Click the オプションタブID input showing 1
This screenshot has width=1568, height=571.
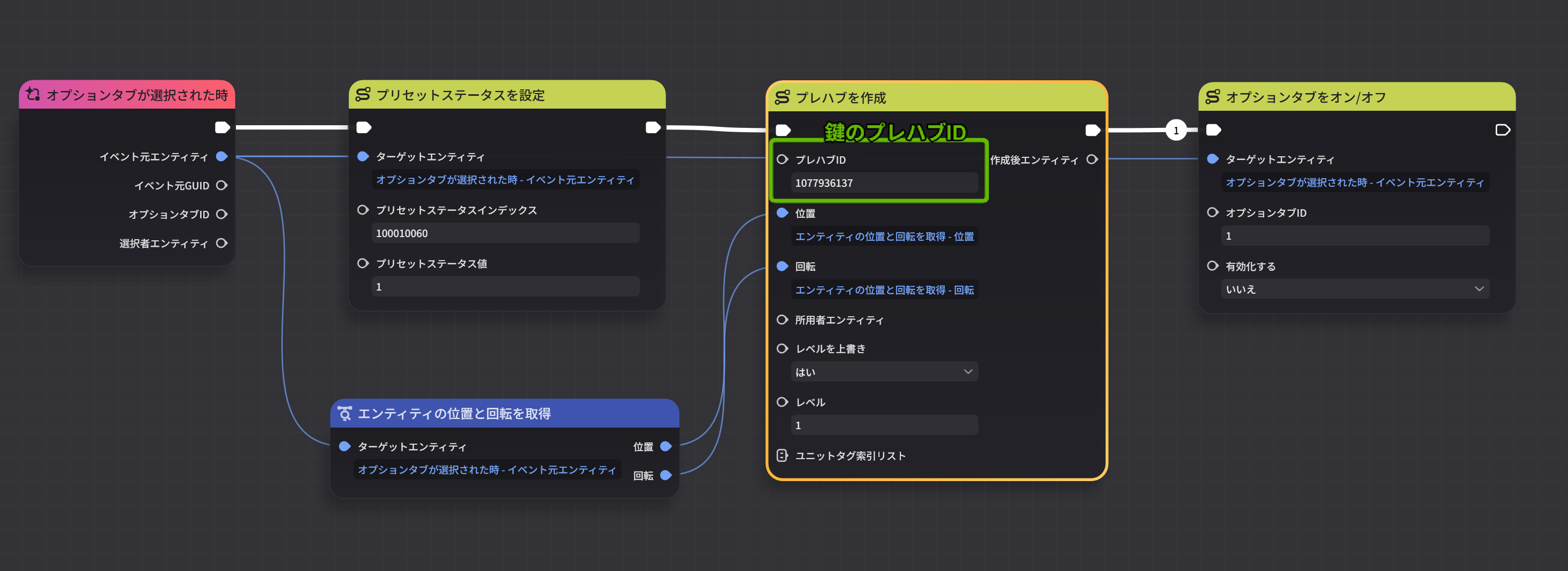[x=1355, y=235]
